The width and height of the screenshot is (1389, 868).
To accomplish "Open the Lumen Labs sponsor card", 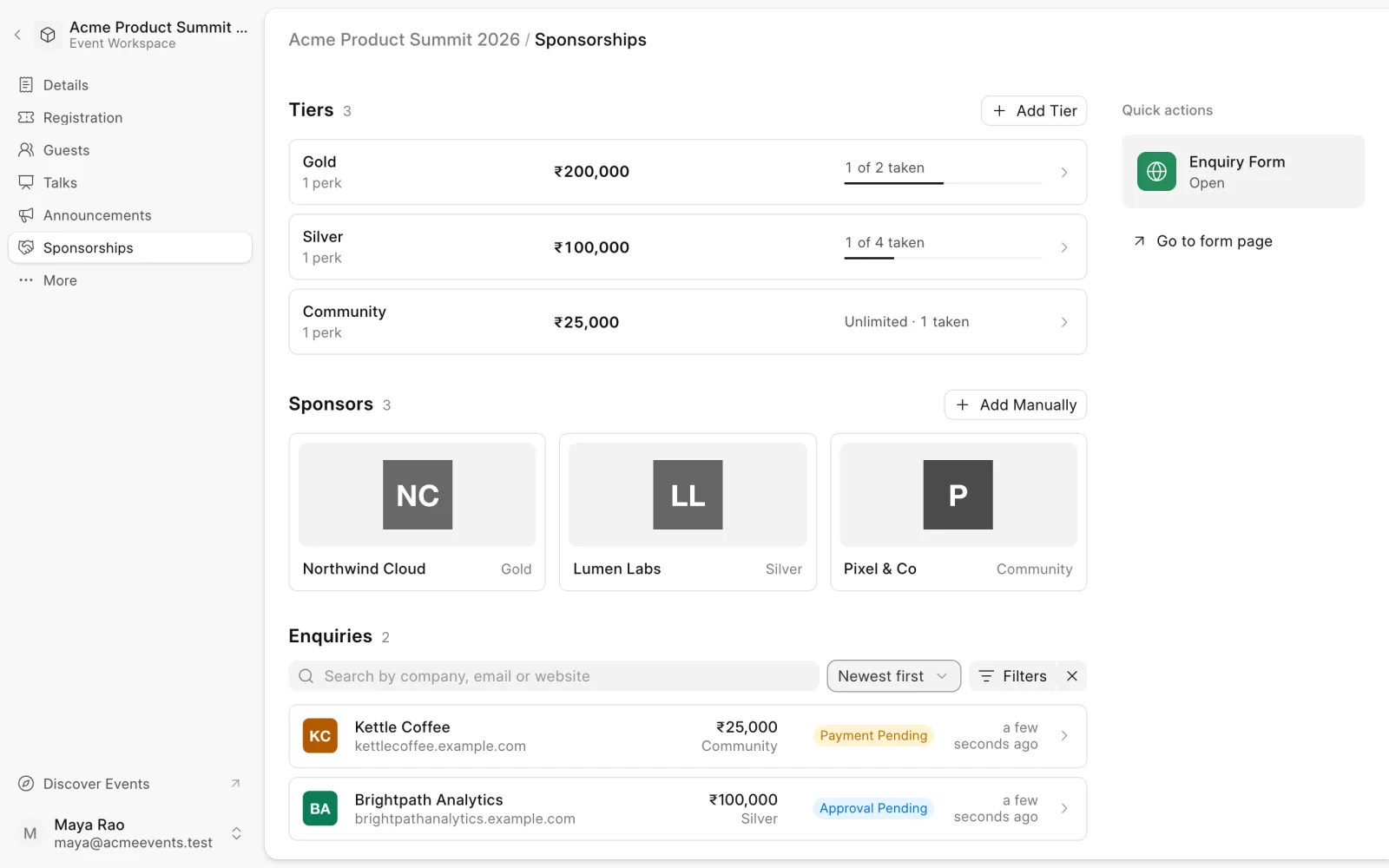I will click(688, 512).
